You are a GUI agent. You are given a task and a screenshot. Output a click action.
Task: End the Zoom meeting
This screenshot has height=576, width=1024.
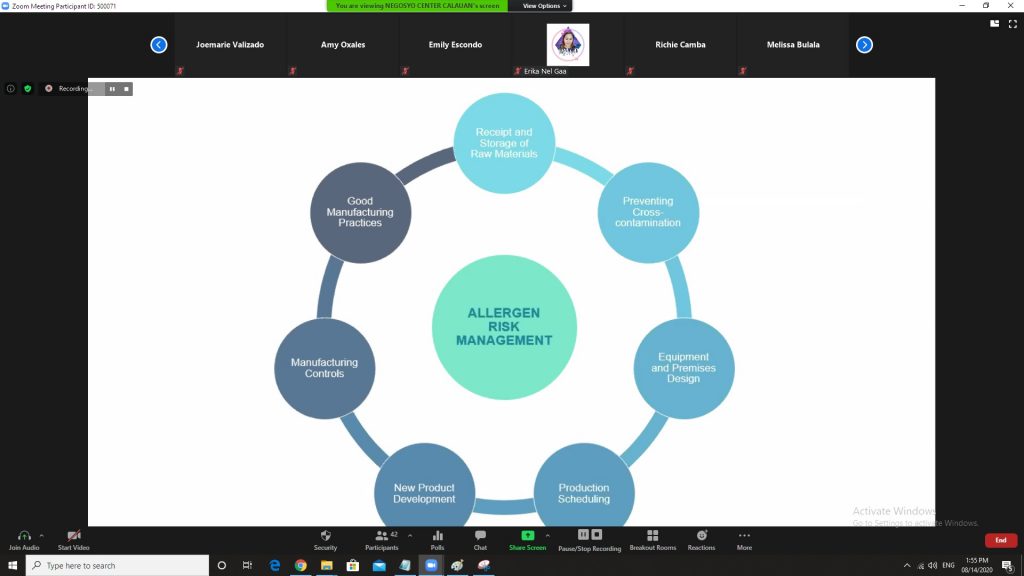point(1000,540)
